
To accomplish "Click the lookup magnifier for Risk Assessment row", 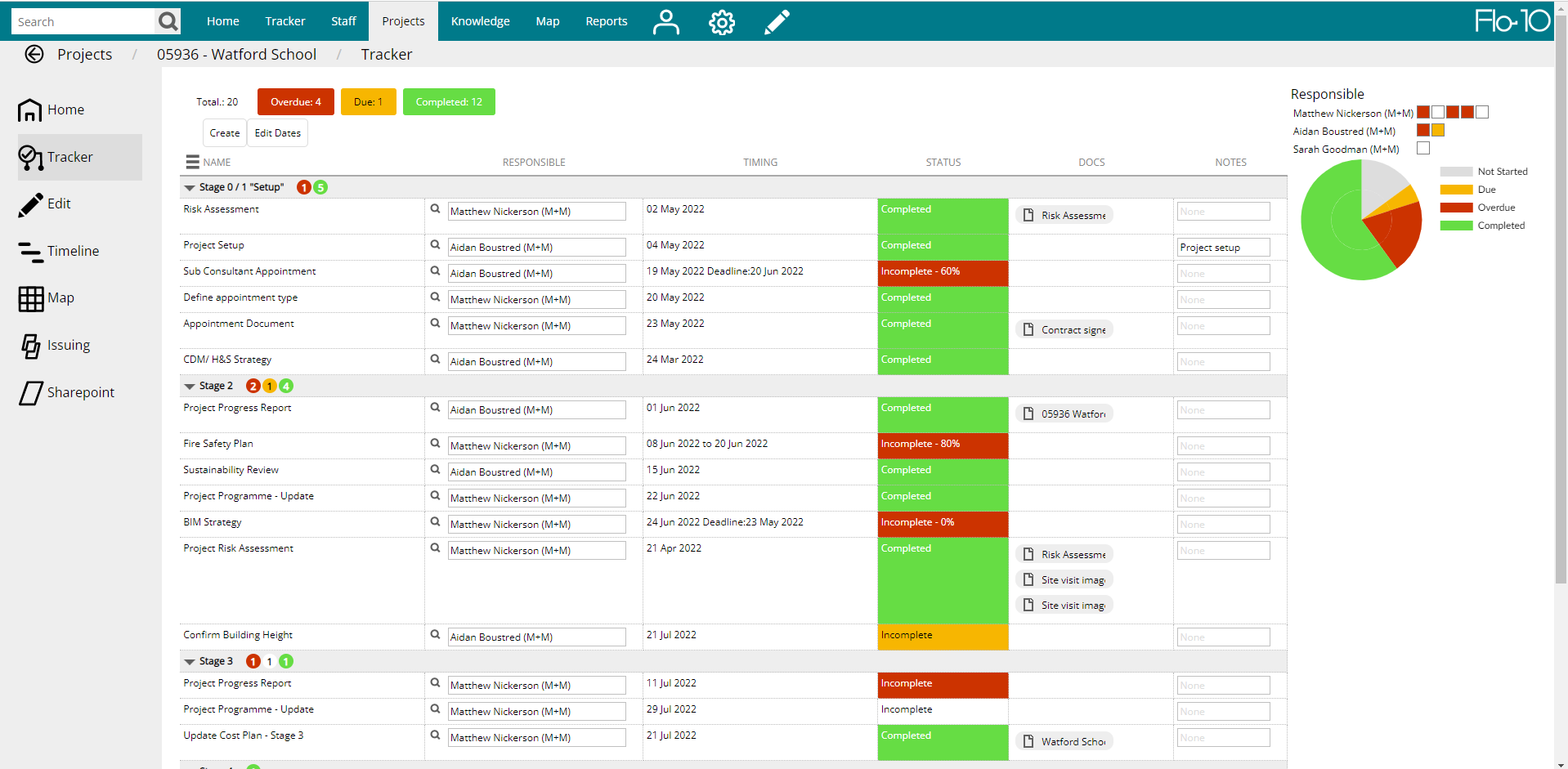I will (436, 209).
